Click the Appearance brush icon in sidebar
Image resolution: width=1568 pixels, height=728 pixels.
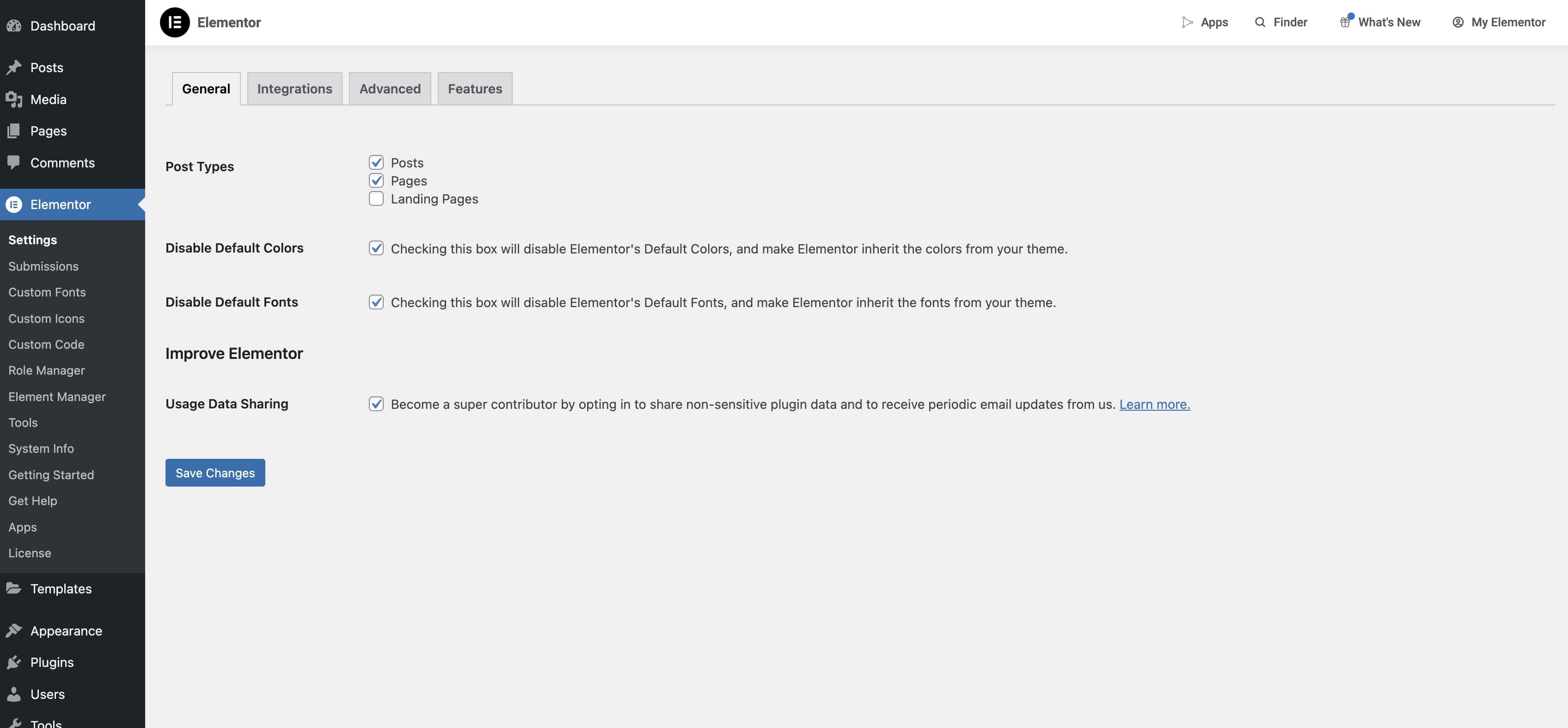(14, 630)
